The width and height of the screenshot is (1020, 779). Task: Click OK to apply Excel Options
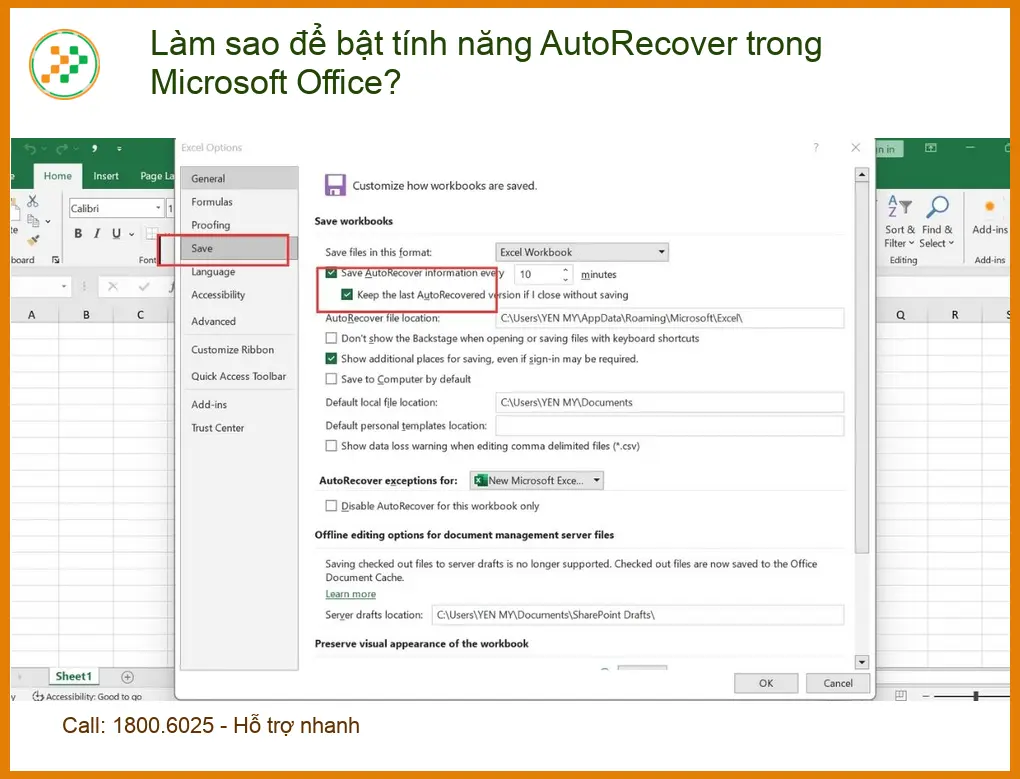766,683
